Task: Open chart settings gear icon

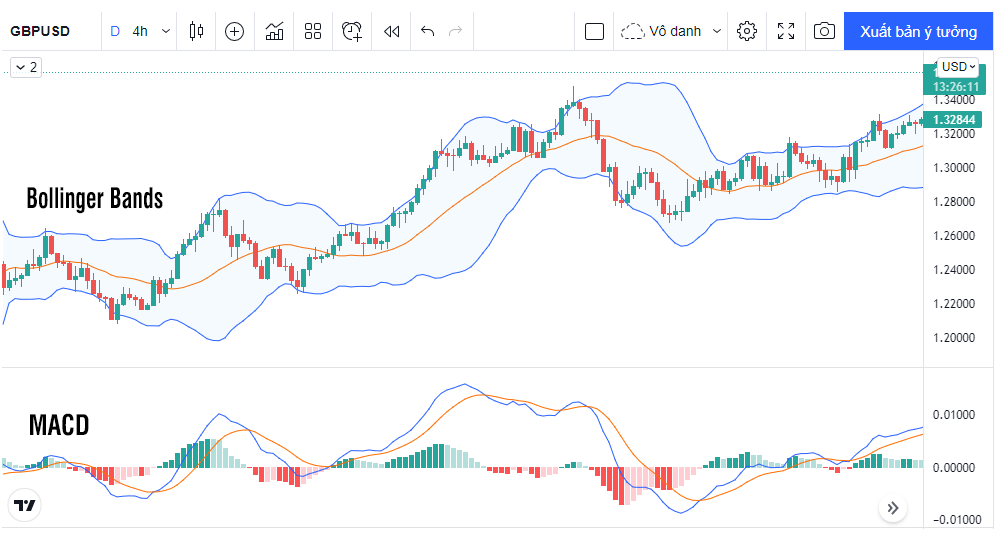Action: [746, 31]
